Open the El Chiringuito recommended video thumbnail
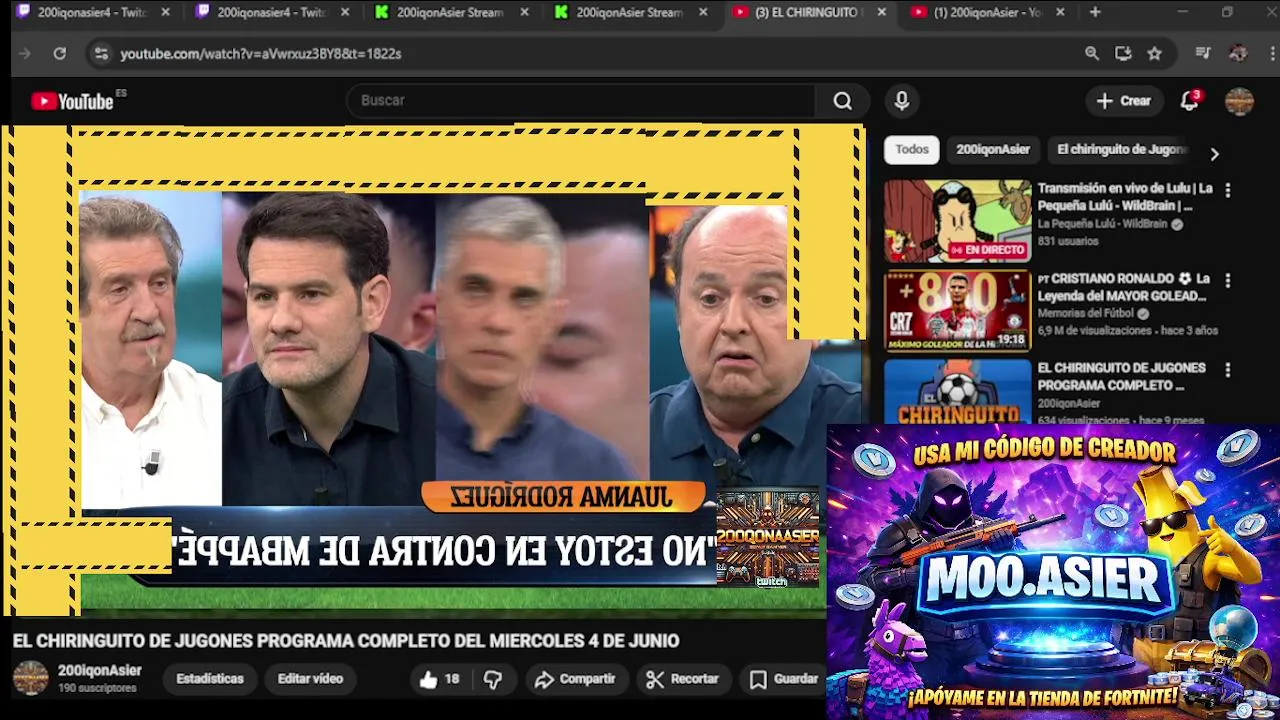Viewport: 1280px width, 720px height. [957, 392]
